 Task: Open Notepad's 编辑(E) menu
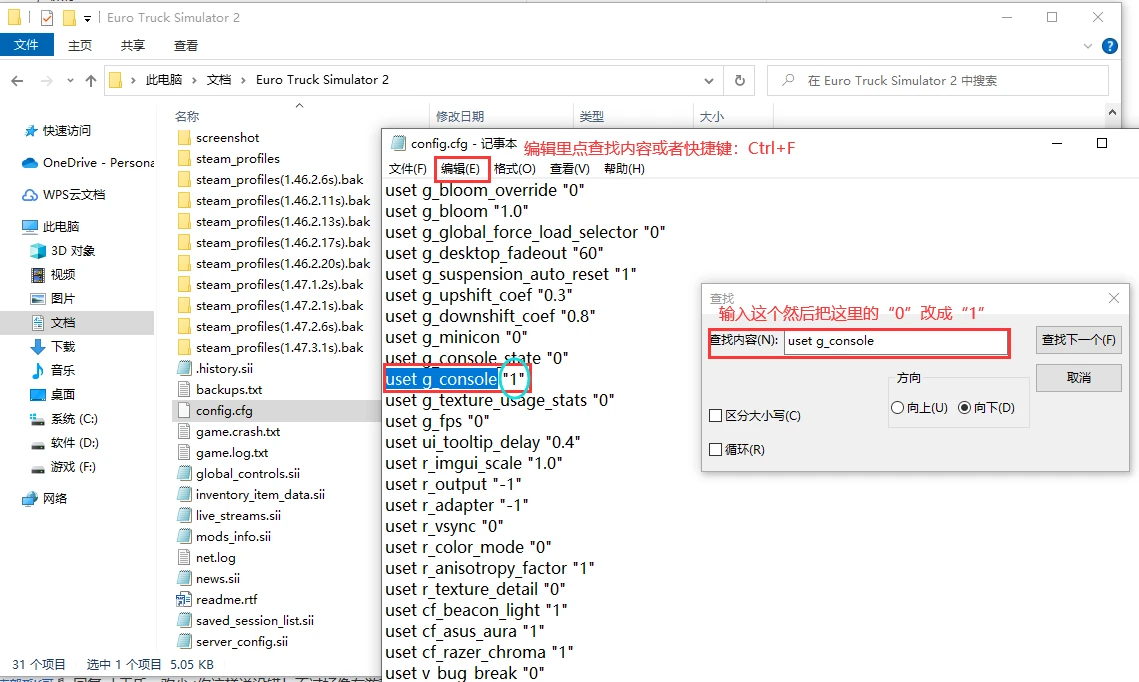pos(461,169)
